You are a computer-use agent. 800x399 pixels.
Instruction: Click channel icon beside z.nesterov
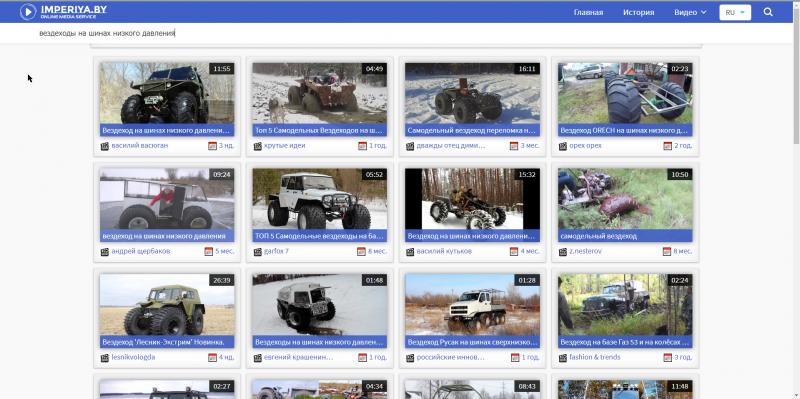coord(563,252)
